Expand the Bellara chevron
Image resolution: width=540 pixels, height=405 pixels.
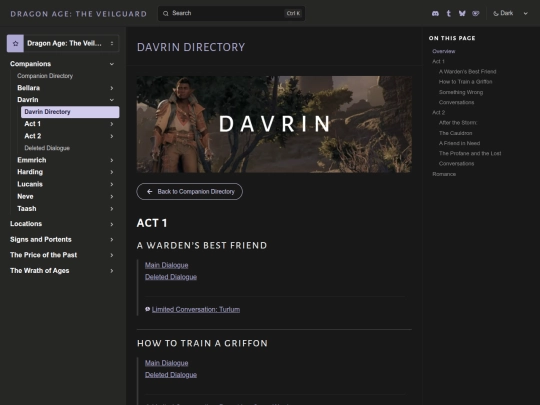pos(112,88)
